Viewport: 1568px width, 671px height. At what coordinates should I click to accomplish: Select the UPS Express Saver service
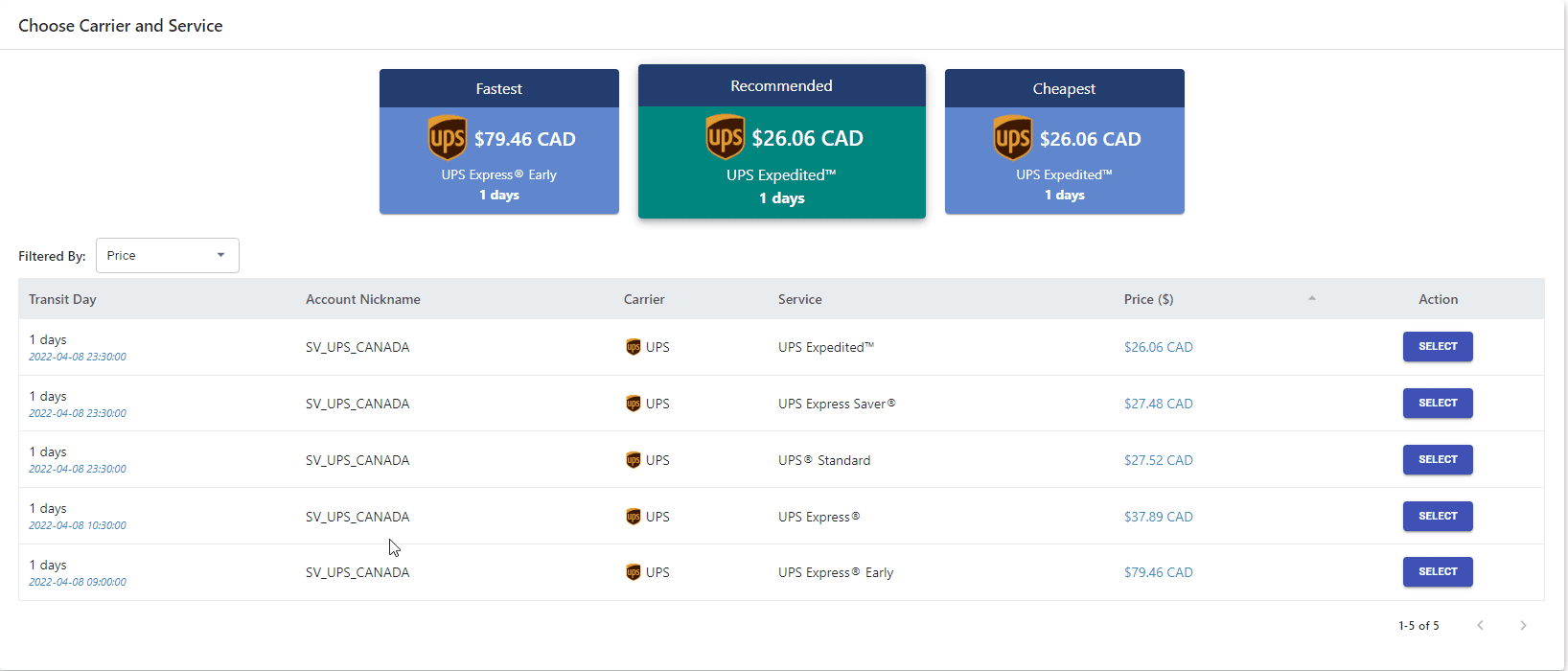coord(1438,403)
